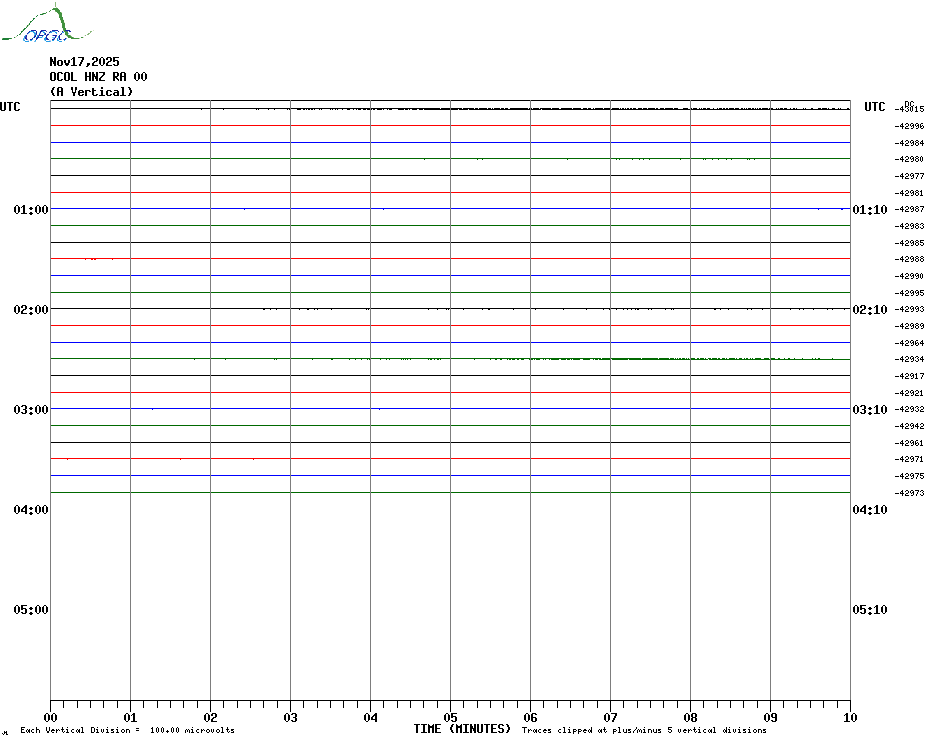The height and width of the screenshot is (744, 930).
Task: Click the DC offset value -42996
Action: coord(909,126)
